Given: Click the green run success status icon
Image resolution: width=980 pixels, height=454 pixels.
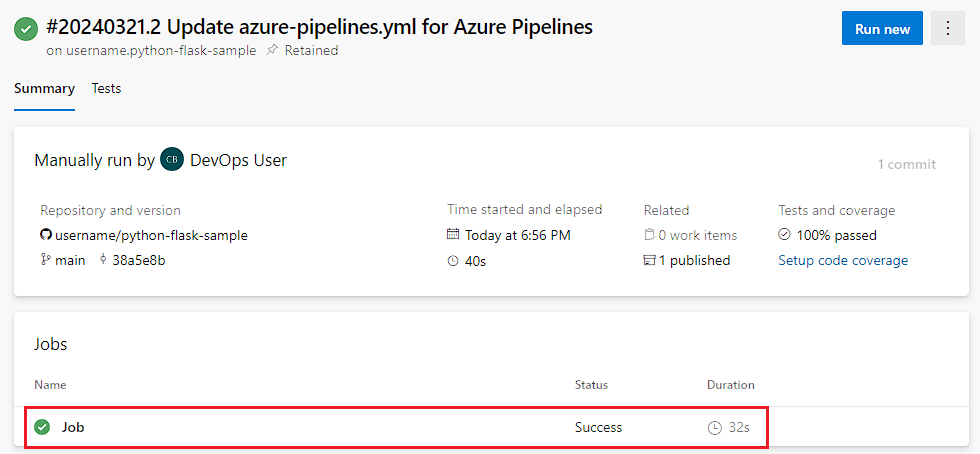Looking at the screenshot, I should coord(26,29).
